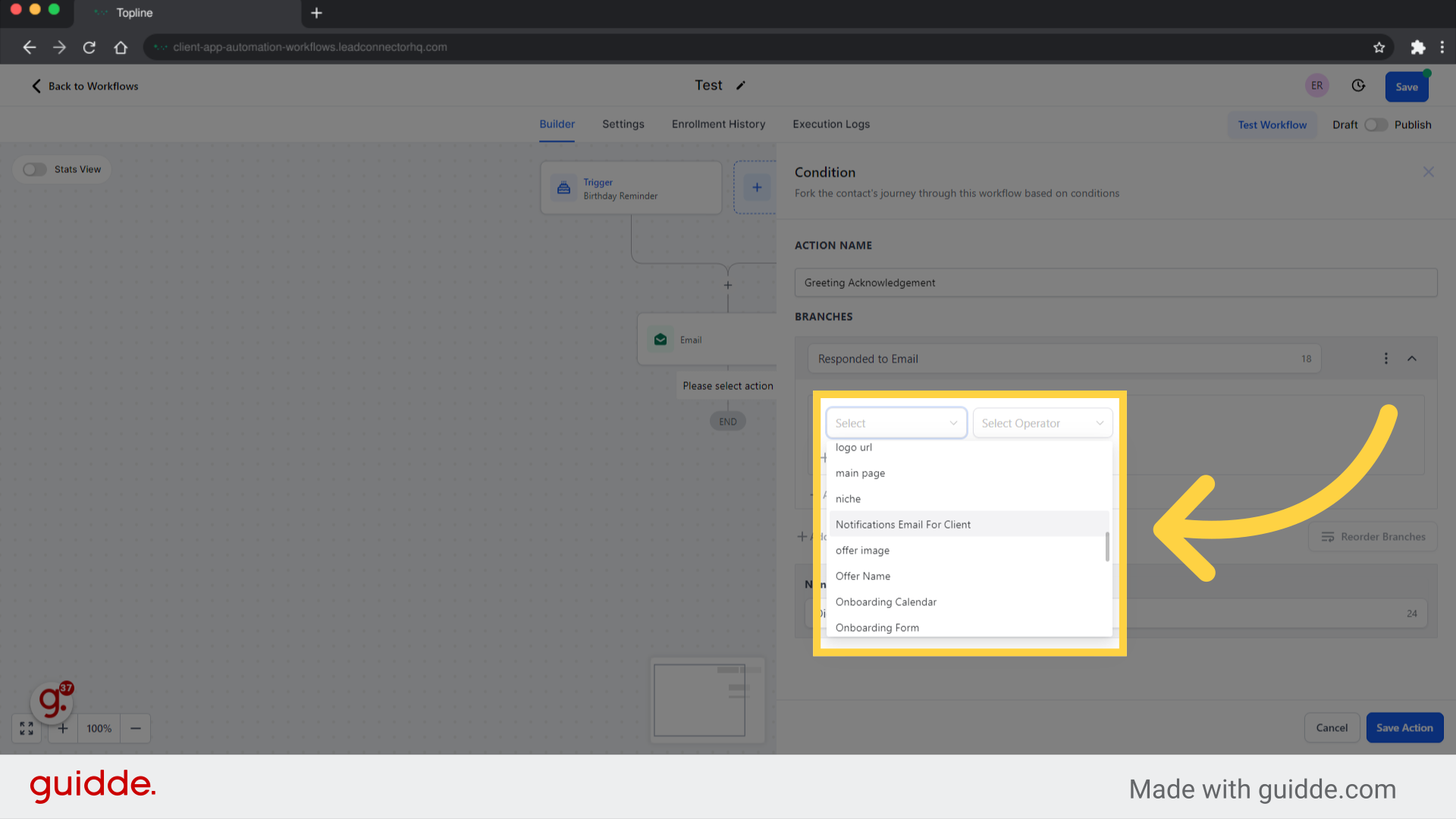The image size is (1456, 819).
Task: Reload the browser page
Action: [89, 47]
